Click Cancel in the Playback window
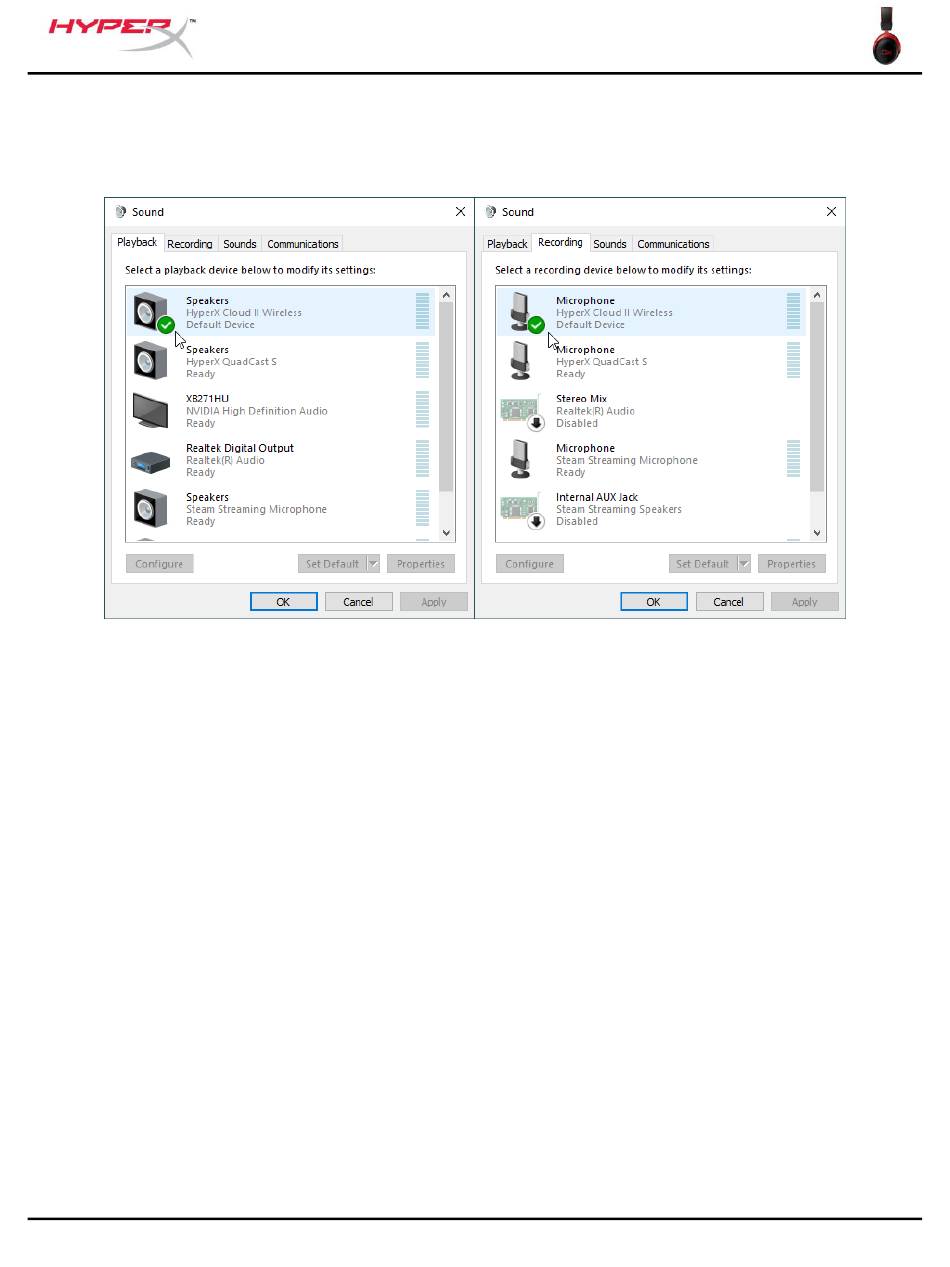This screenshot has width=950, height=1267. 358,602
